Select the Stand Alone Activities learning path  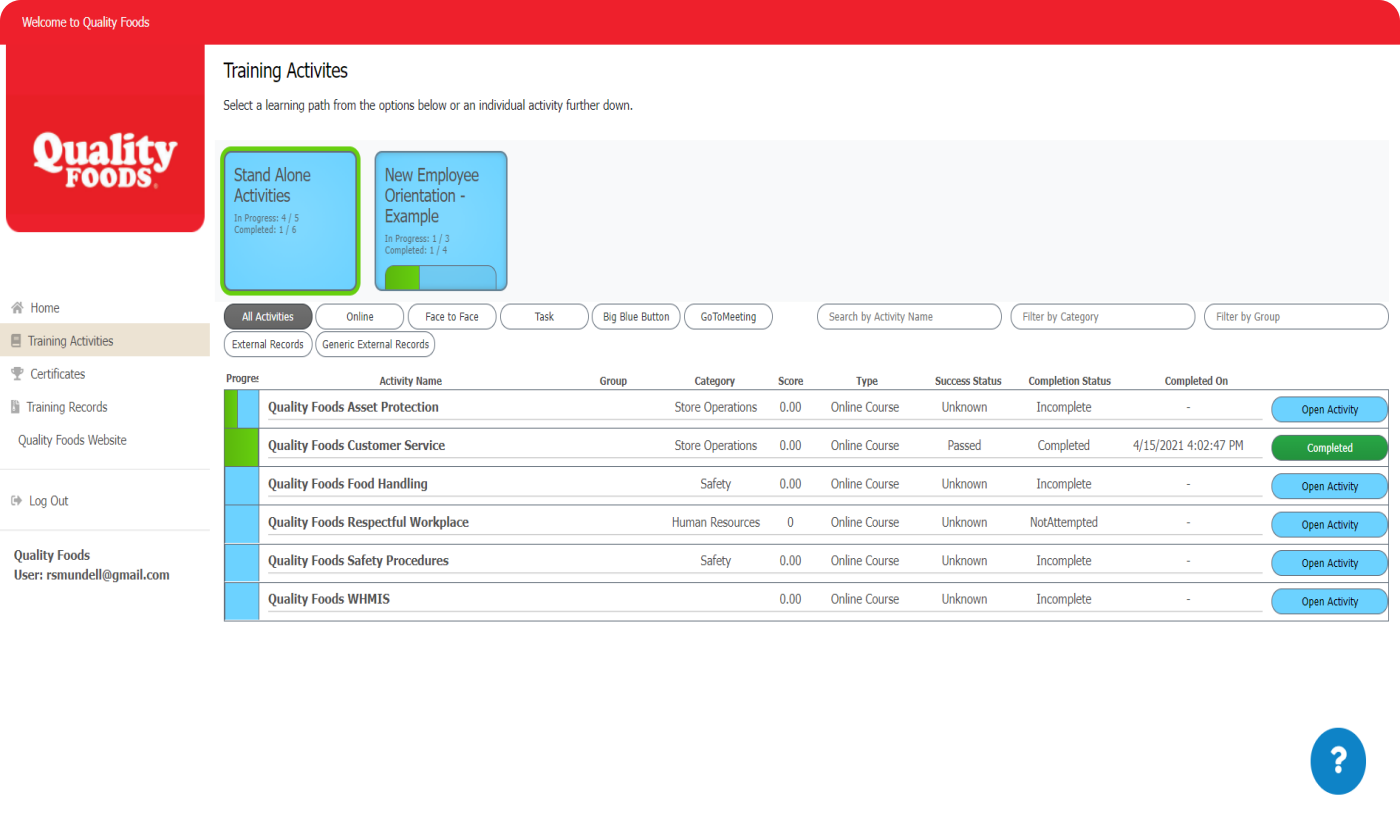coord(291,221)
